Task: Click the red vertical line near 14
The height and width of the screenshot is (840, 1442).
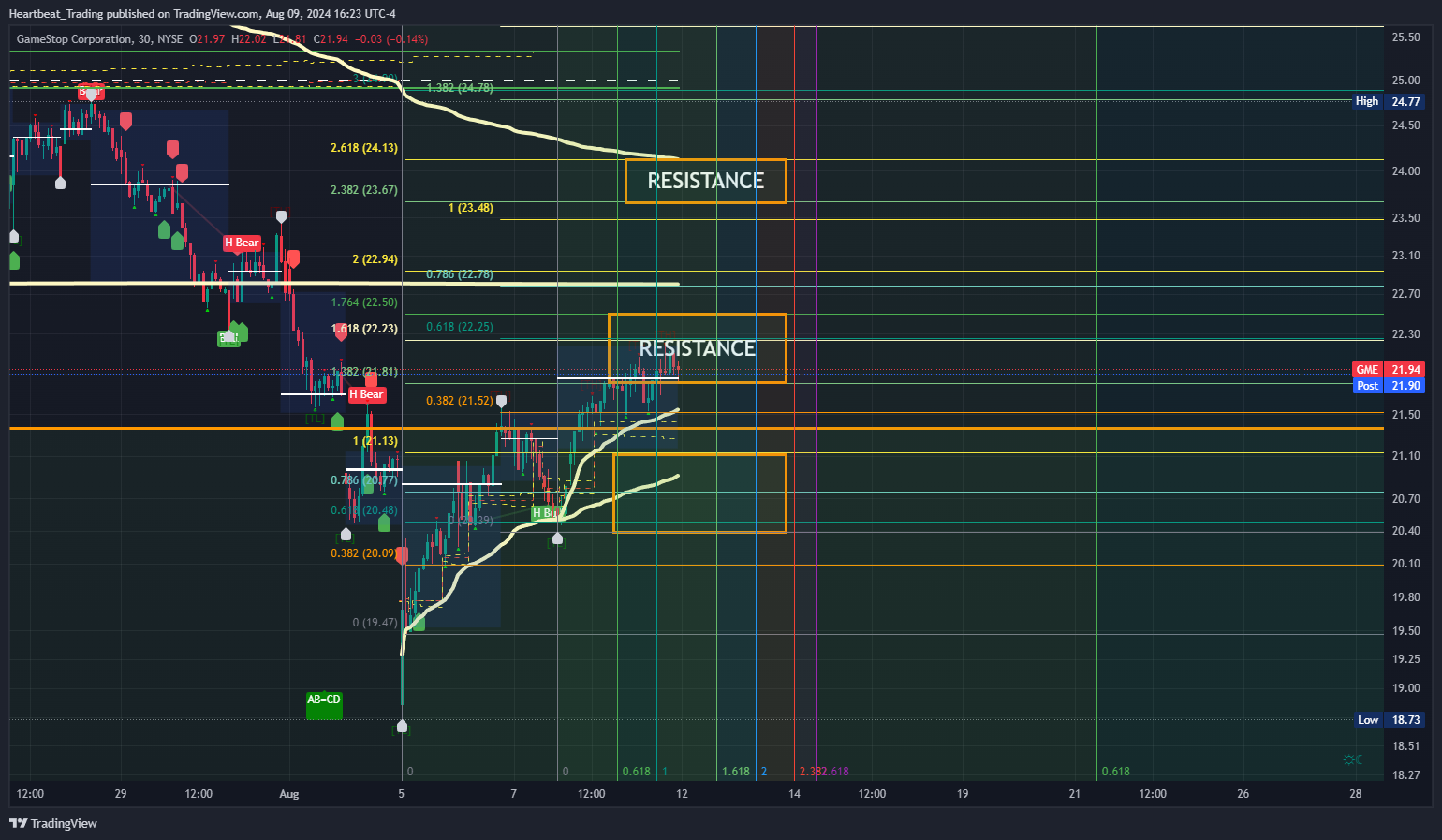Action: pos(794,403)
